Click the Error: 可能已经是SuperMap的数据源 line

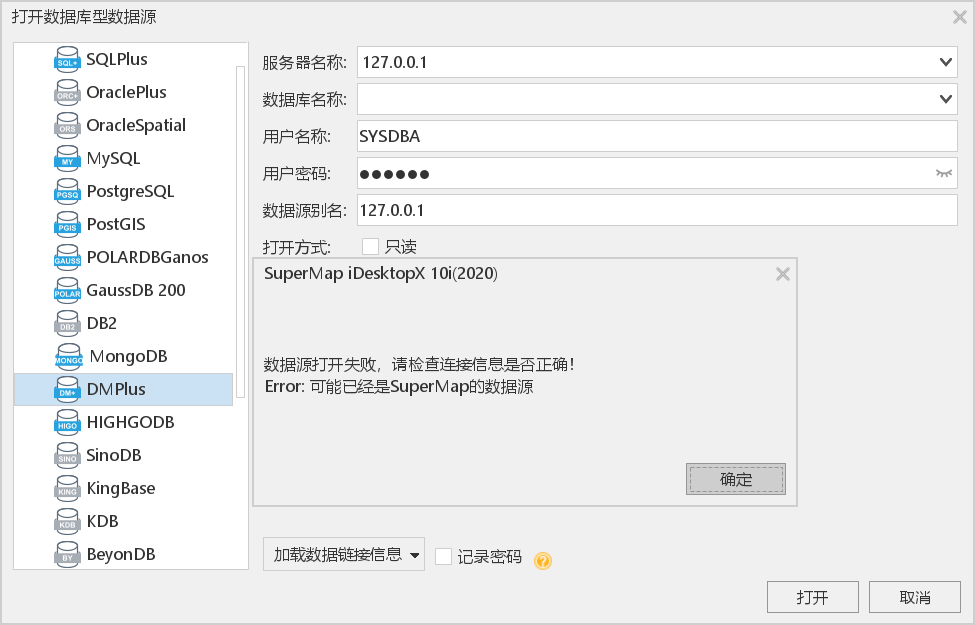click(x=399, y=386)
